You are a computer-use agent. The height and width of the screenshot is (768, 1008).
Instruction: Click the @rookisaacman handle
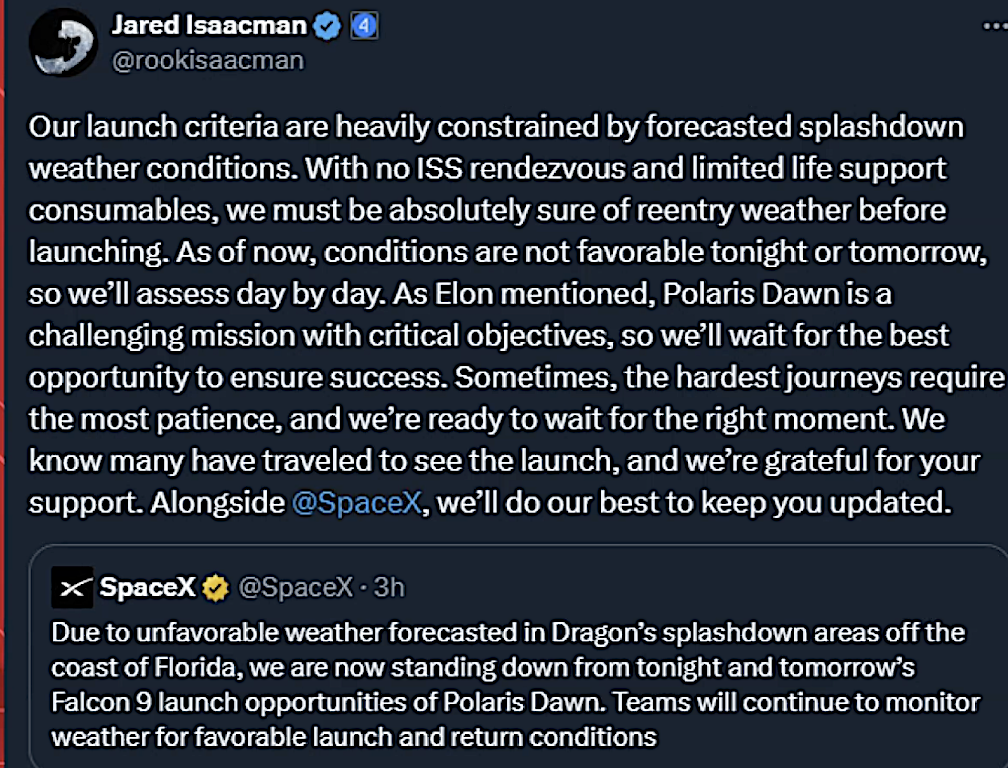pyautogui.click(x=207, y=60)
